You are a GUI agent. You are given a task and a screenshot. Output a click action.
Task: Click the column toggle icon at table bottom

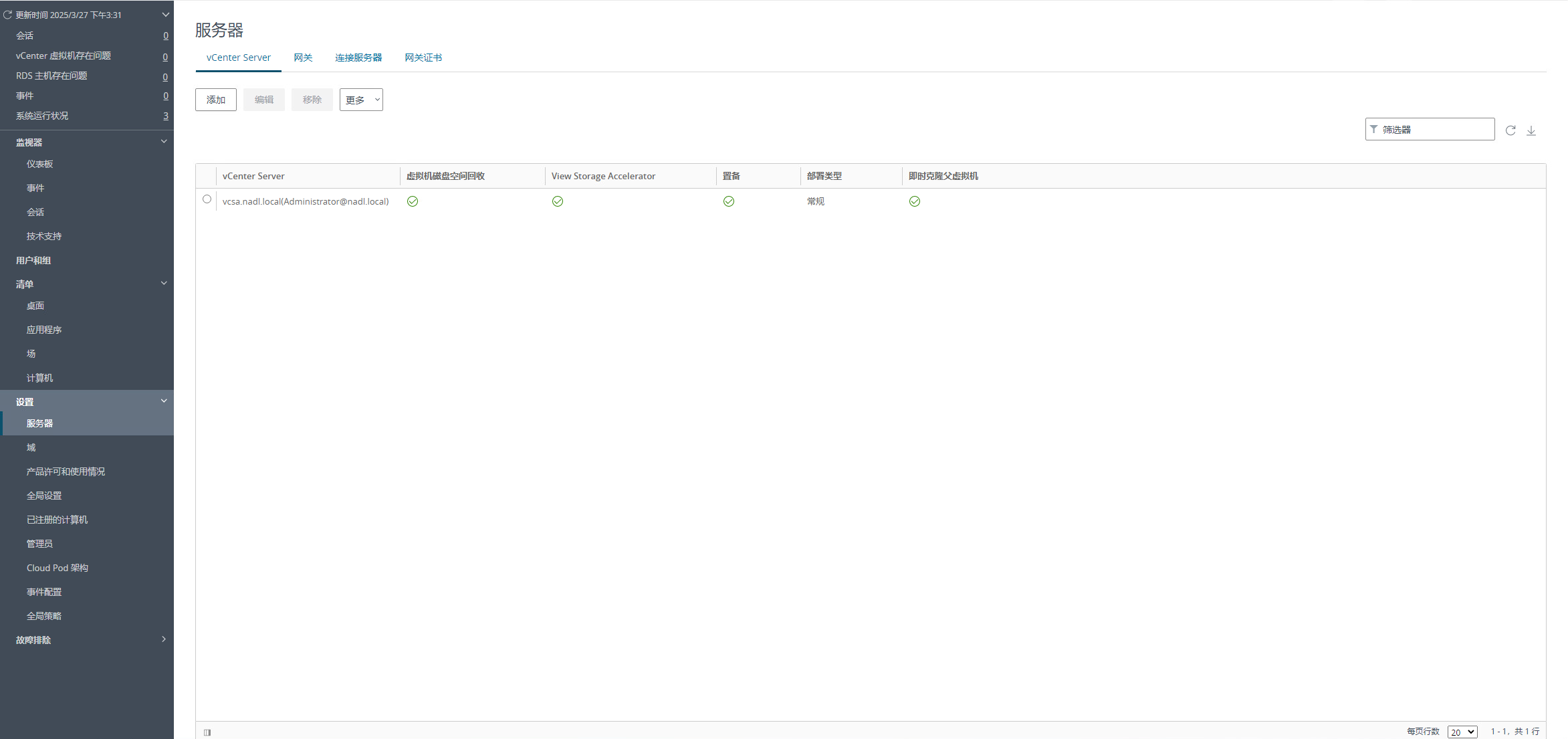click(x=207, y=732)
